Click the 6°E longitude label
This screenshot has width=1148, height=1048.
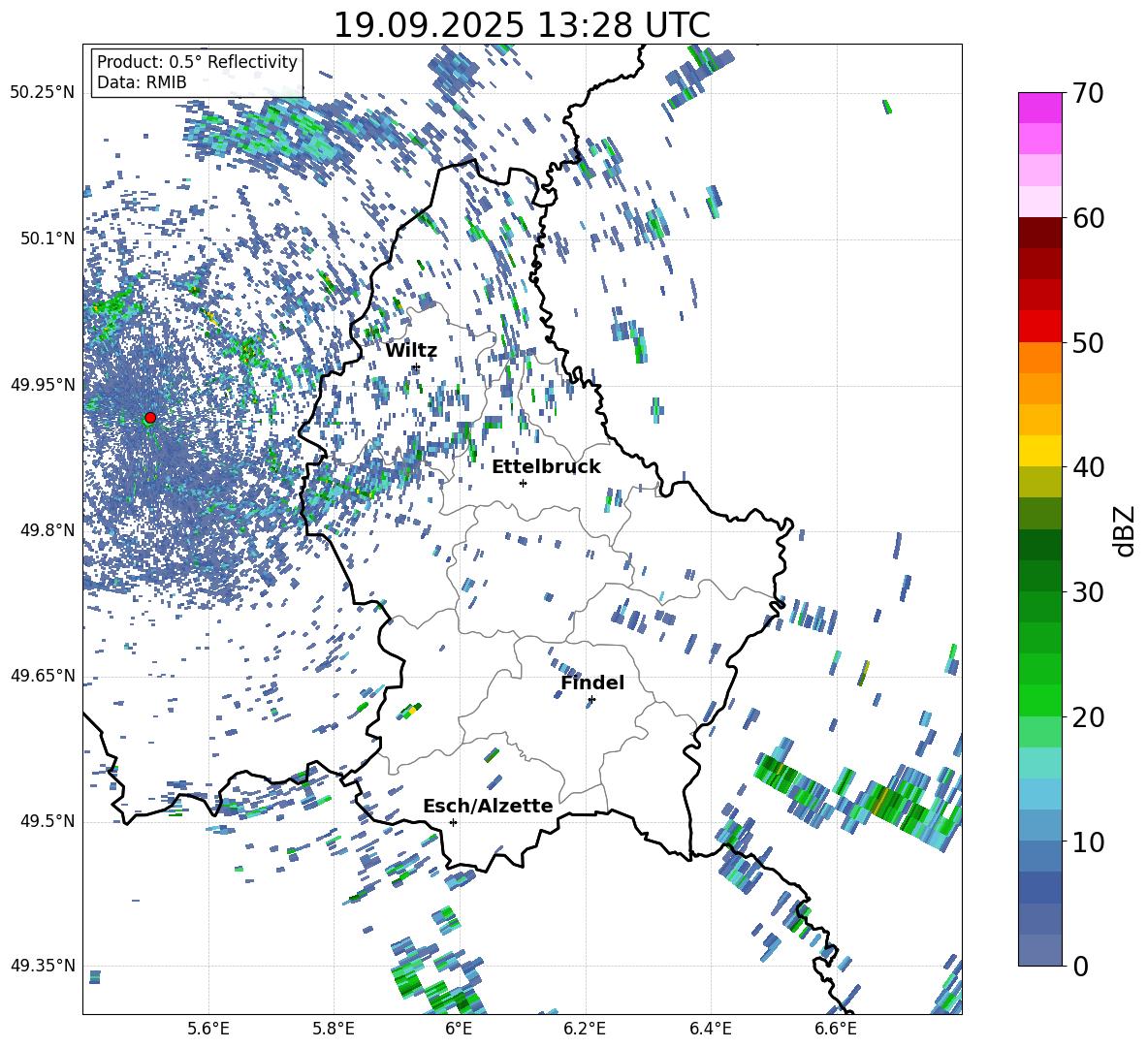pyautogui.click(x=459, y=1029)
